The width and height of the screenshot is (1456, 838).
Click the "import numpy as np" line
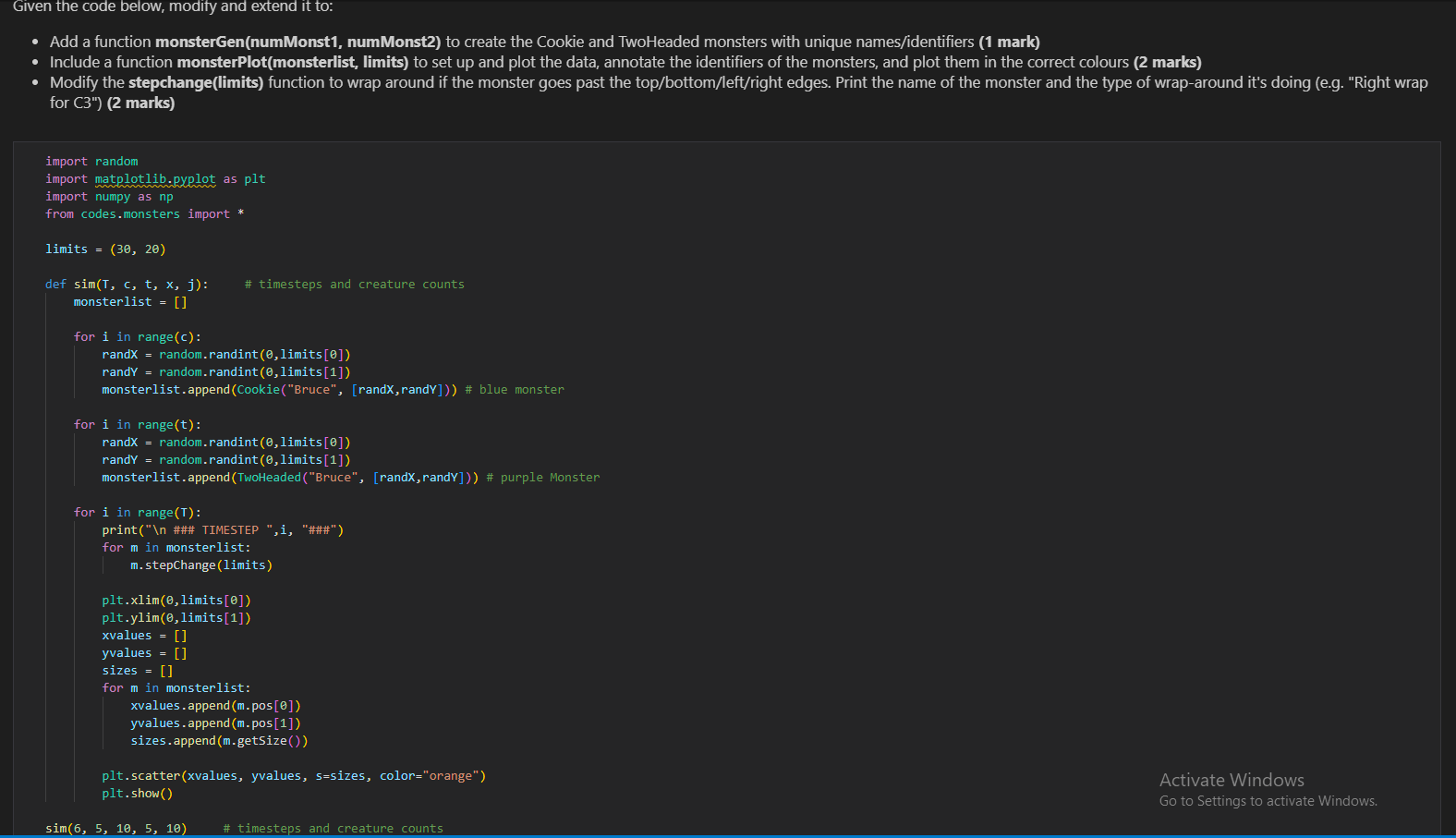[109, 197]
